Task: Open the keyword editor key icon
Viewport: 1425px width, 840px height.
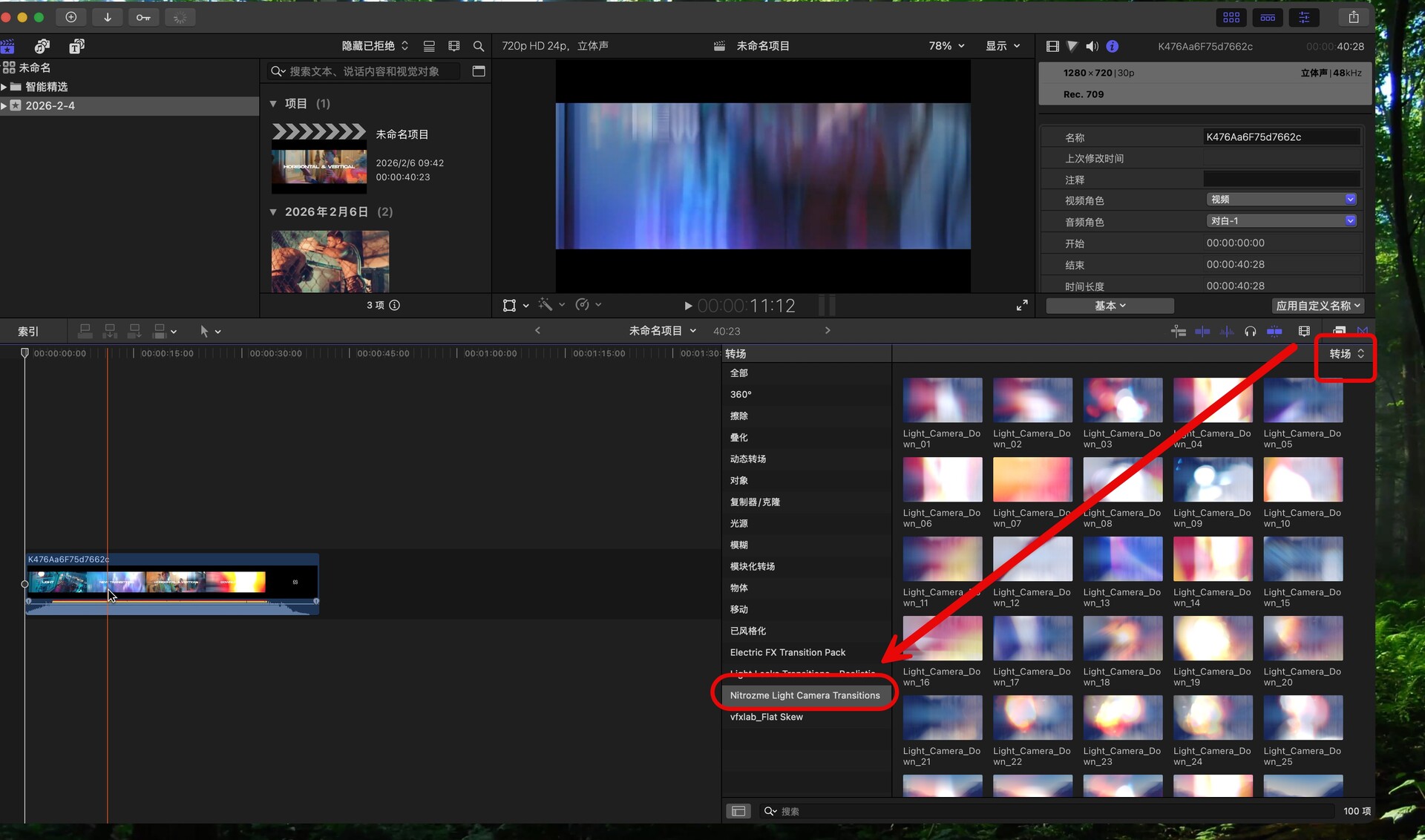Action: coord(143,17)
